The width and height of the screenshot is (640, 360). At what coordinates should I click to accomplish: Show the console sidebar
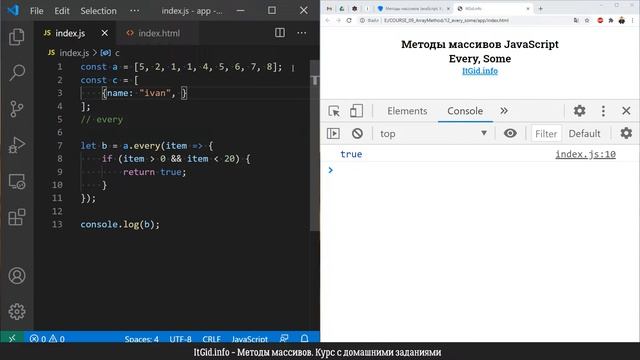pos(333,133)
